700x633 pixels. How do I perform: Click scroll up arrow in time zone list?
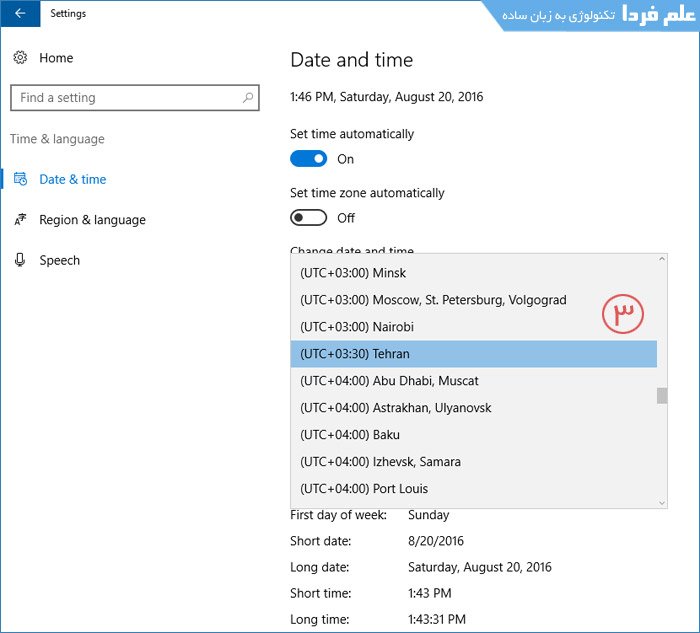coord(661,260)
